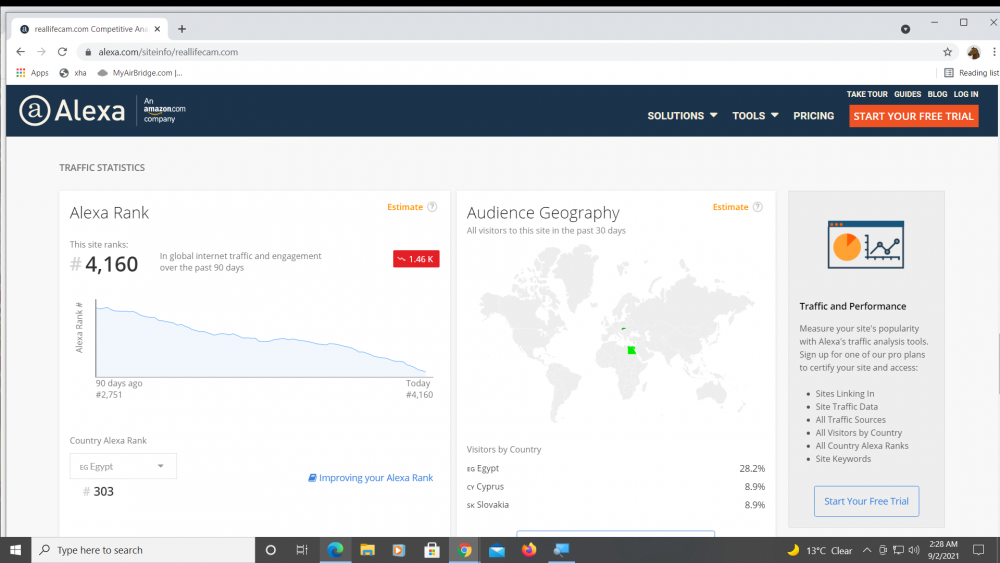Open Firefox from the taskbar
Image resolution: width=1000 pixels, height=563 pixels.
click(x=529, y=550)
